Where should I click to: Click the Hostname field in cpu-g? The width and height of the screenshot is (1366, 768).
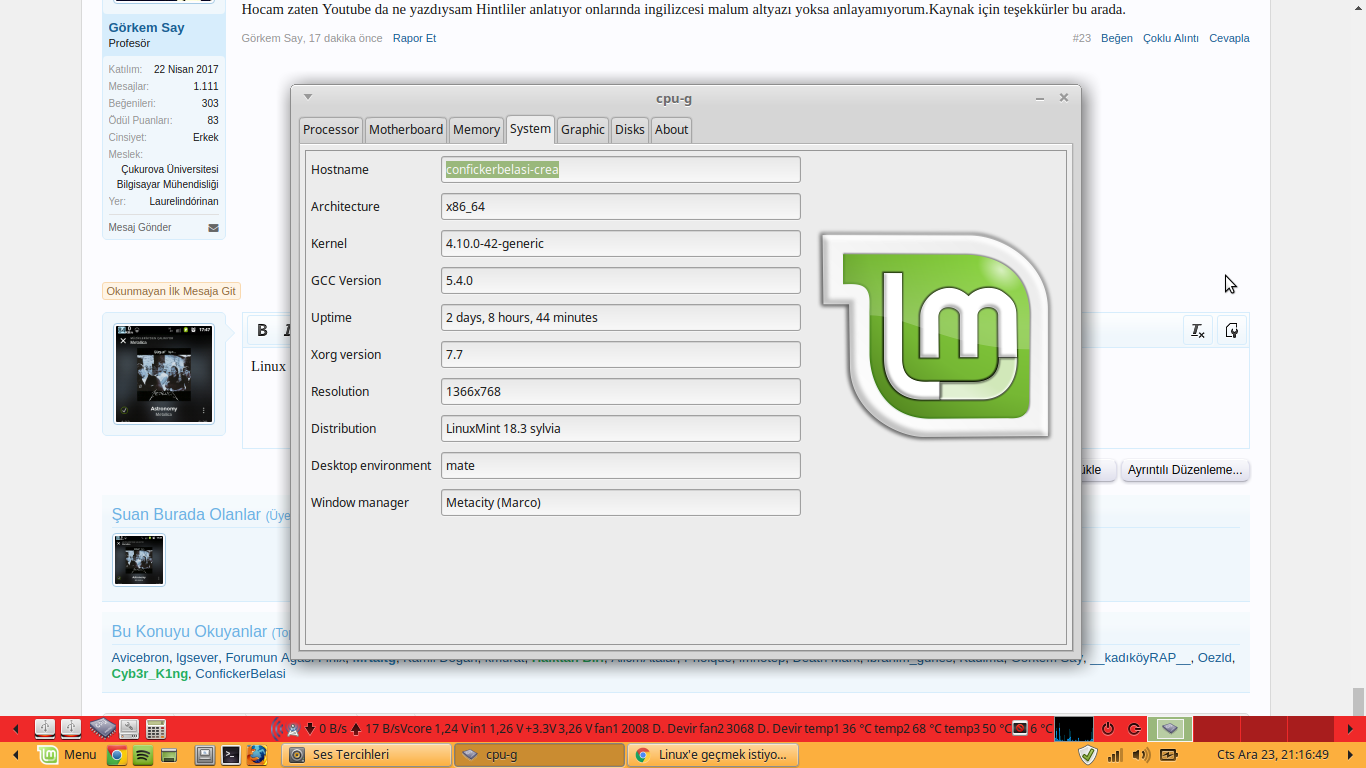coord(621,169)
